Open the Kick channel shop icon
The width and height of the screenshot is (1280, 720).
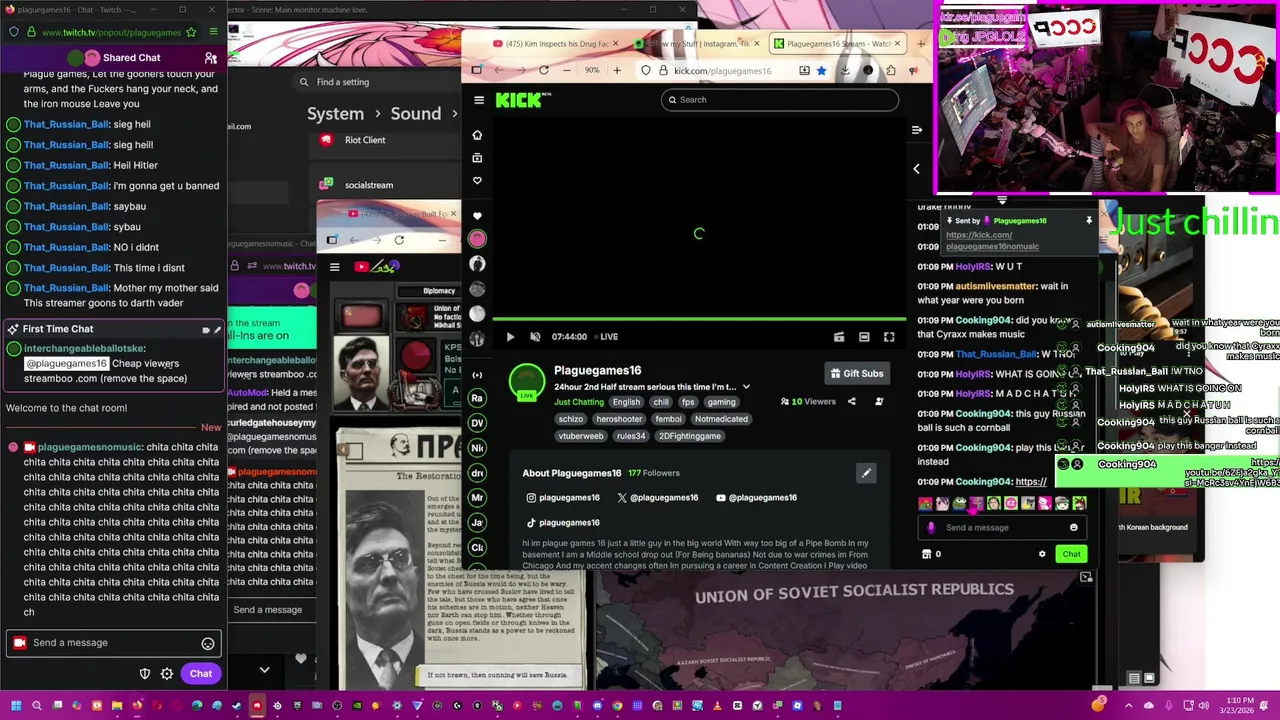coord(926,554)
